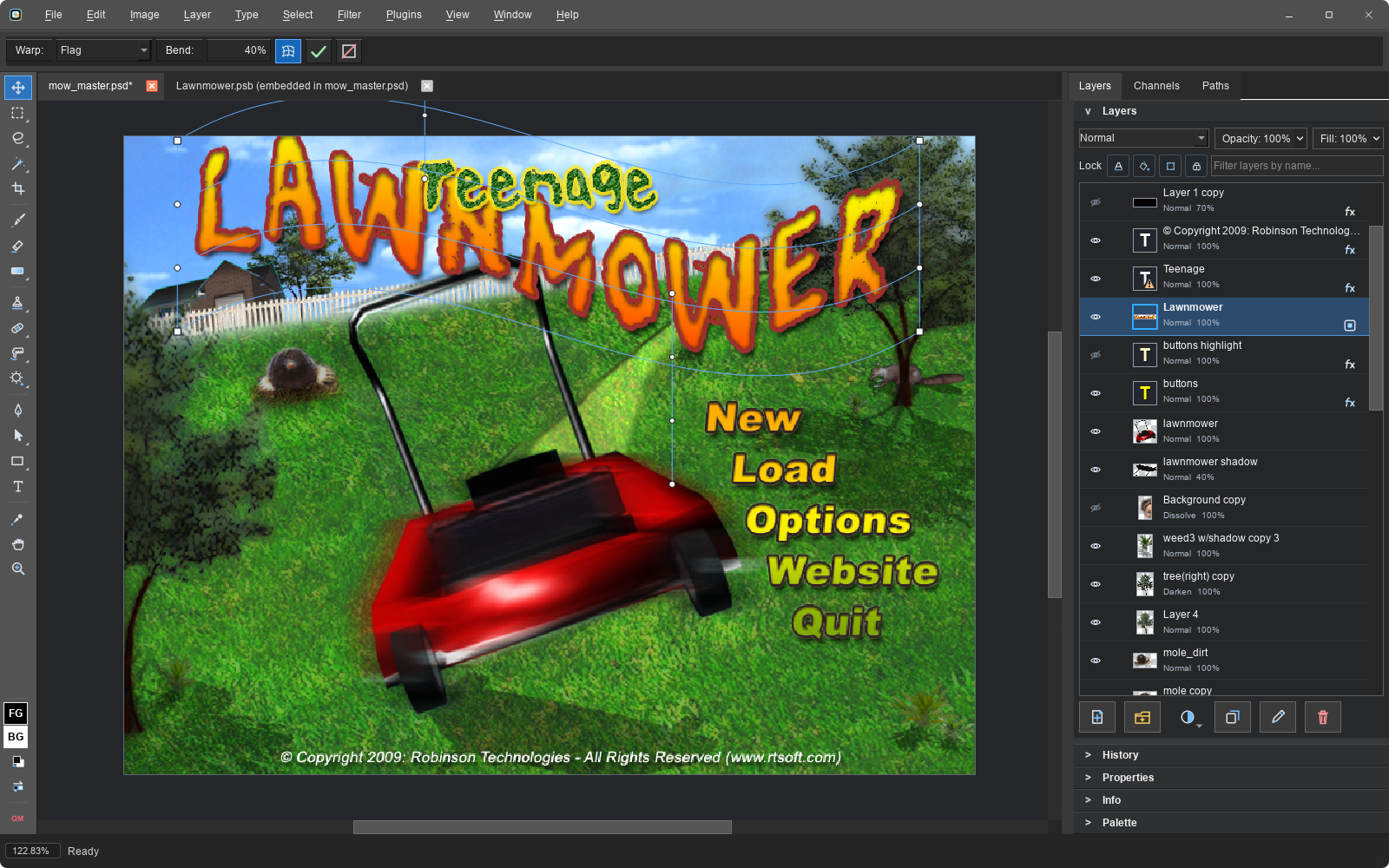
Task: Select the Path Select tool
Action: (x=17, y=436)
